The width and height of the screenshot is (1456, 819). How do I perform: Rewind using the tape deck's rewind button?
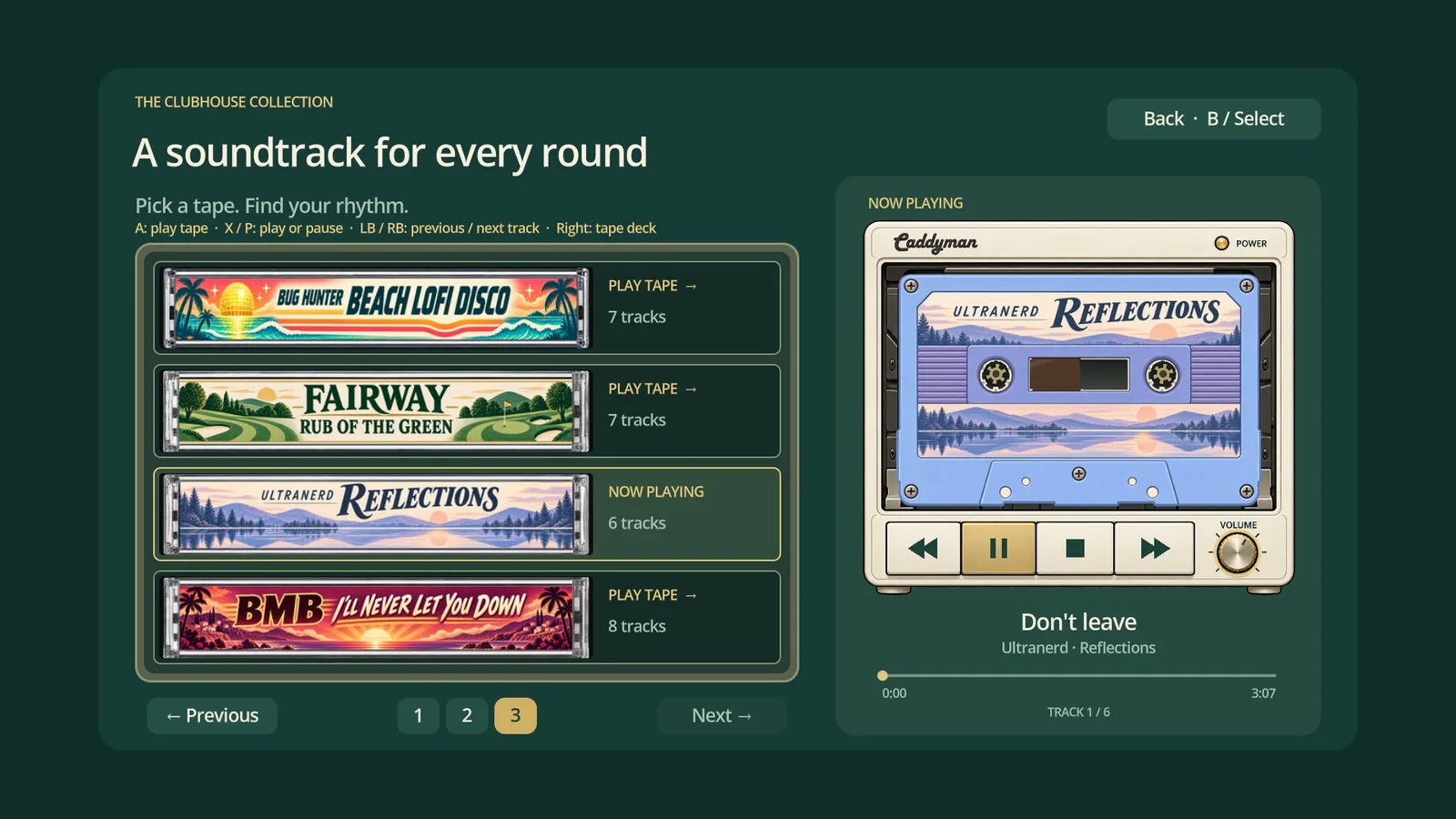[x=923, y=548]
